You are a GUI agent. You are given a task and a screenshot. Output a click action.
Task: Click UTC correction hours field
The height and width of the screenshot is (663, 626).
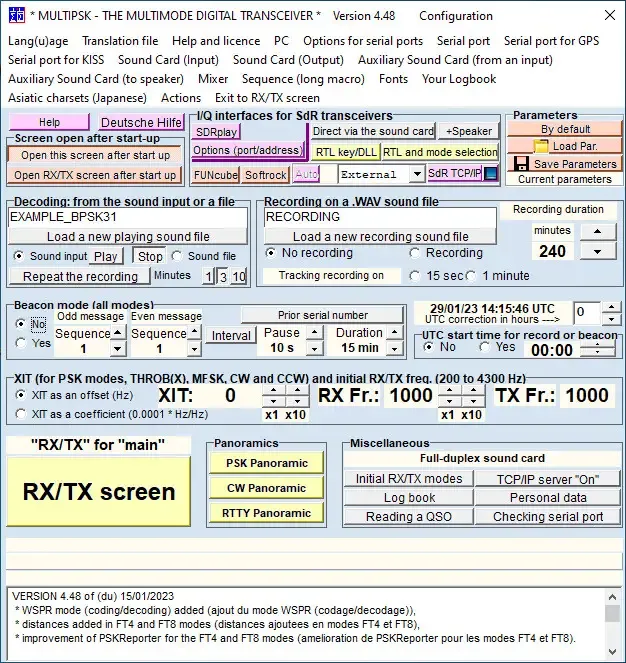pos(587,312)
